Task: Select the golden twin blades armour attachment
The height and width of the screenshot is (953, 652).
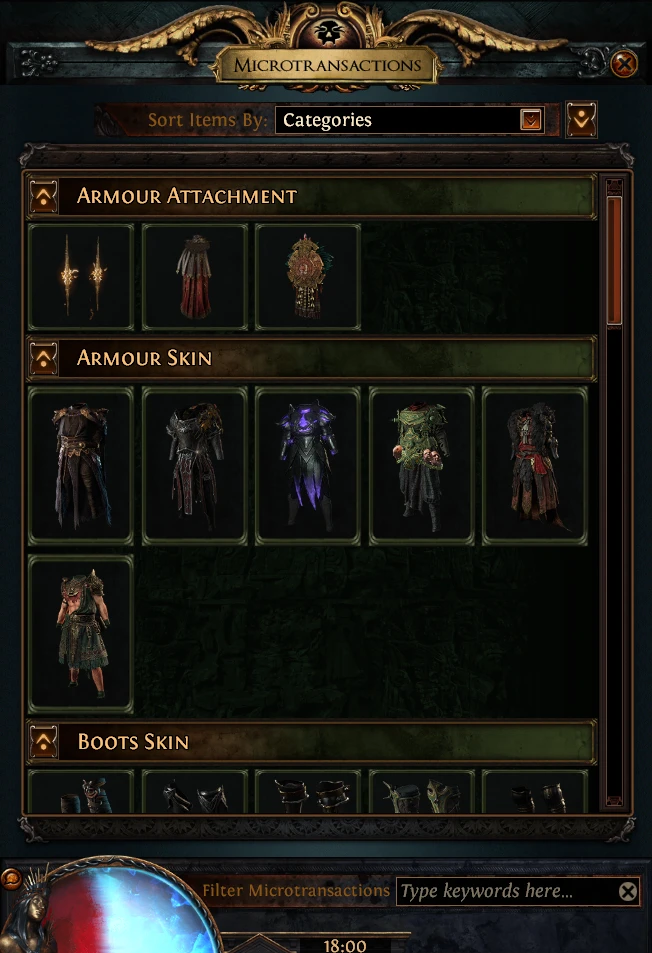Action: click(x=81, y=277)
